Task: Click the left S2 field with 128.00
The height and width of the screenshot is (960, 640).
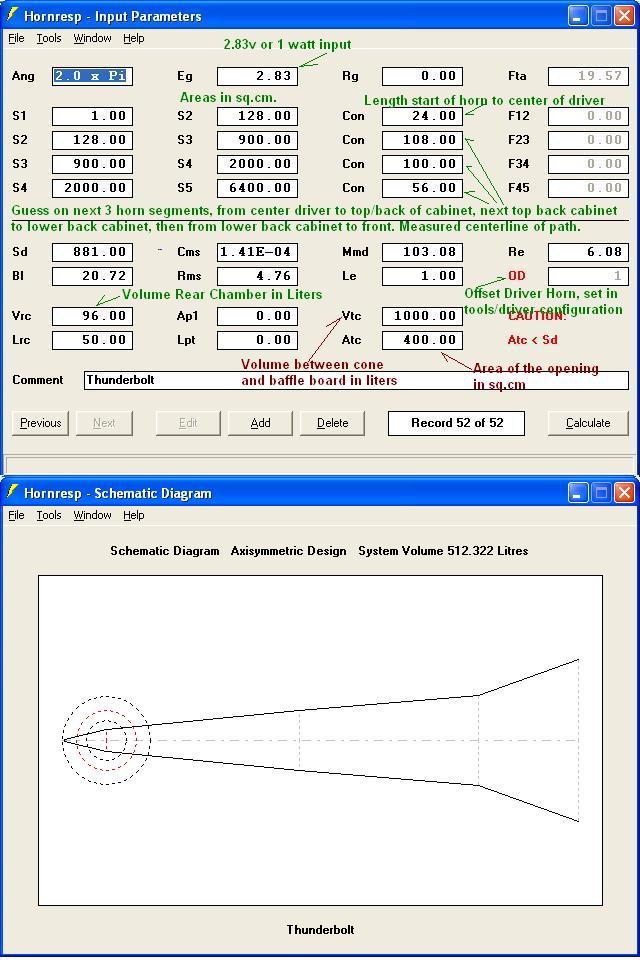Action: pos(92,140)
